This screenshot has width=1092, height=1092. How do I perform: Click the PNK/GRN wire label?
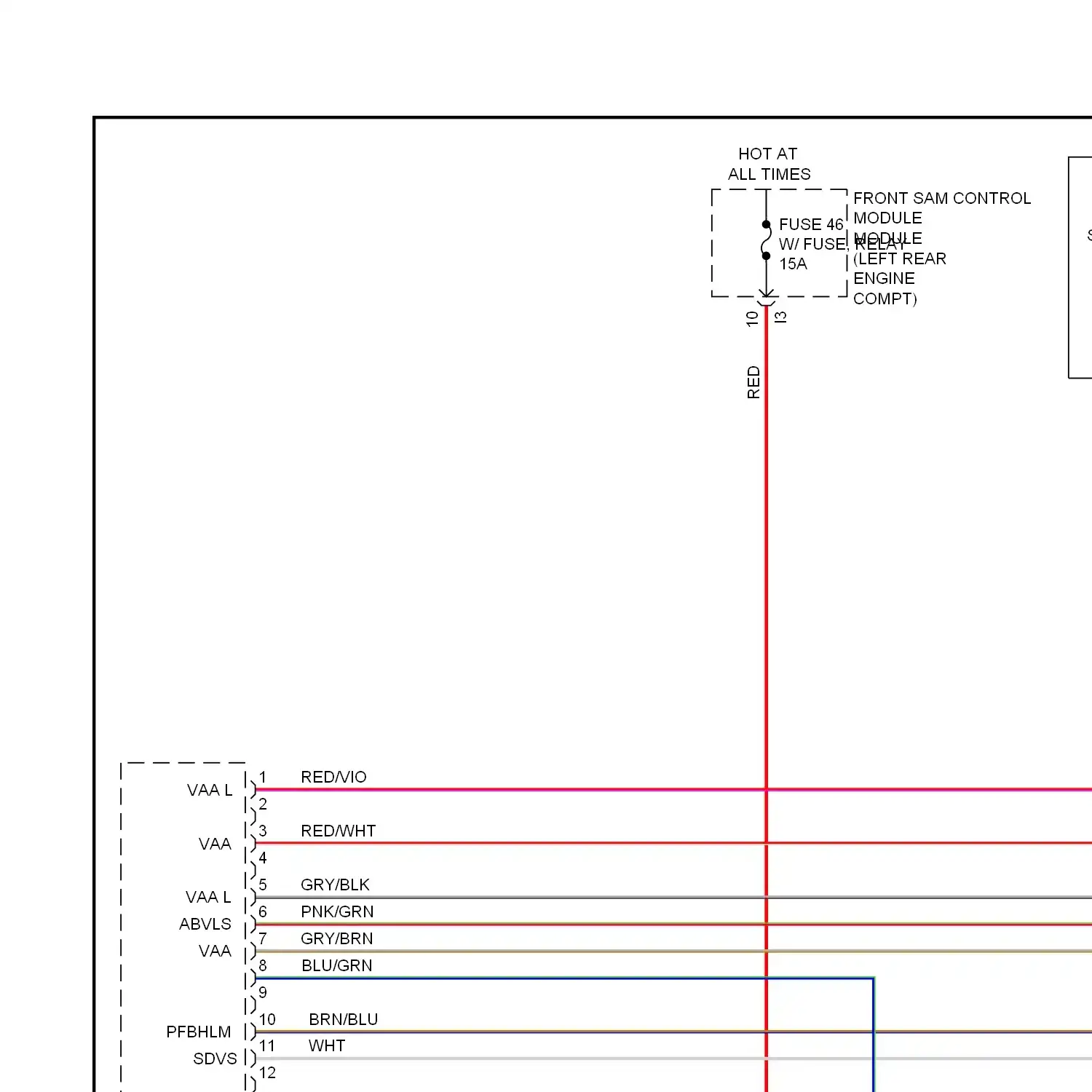pyautogui.click(x=337, y=911)
